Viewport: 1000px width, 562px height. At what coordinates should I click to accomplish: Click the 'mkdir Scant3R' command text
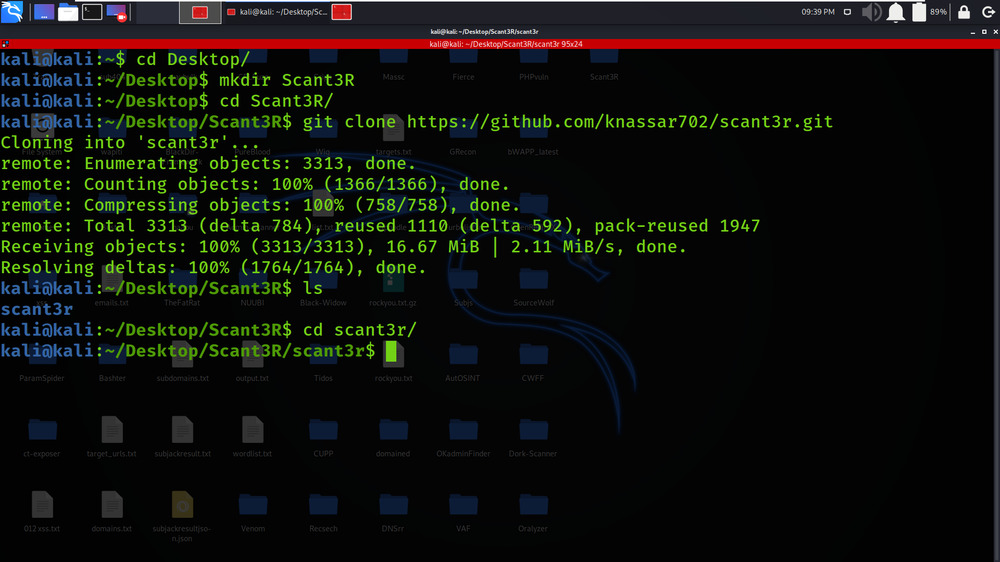(x=287, y=80)
